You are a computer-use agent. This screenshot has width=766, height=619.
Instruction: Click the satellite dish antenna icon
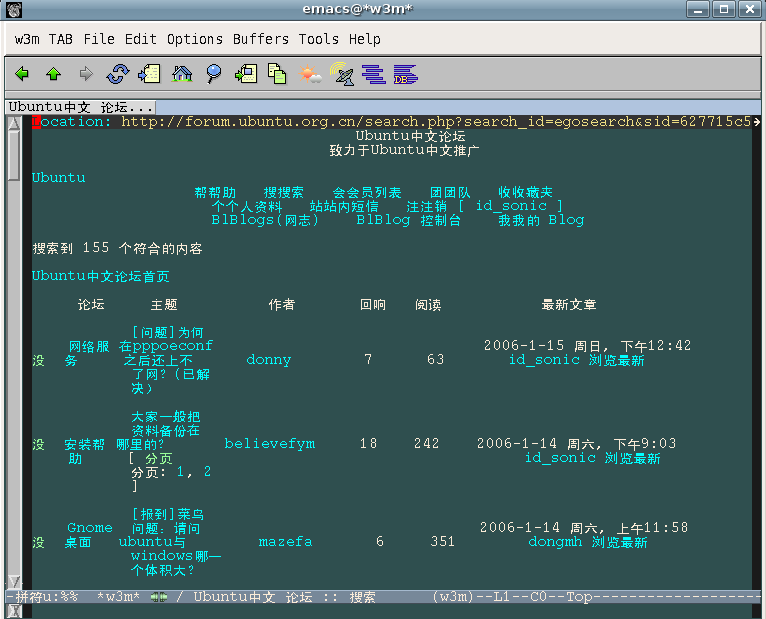click(342, 74)
